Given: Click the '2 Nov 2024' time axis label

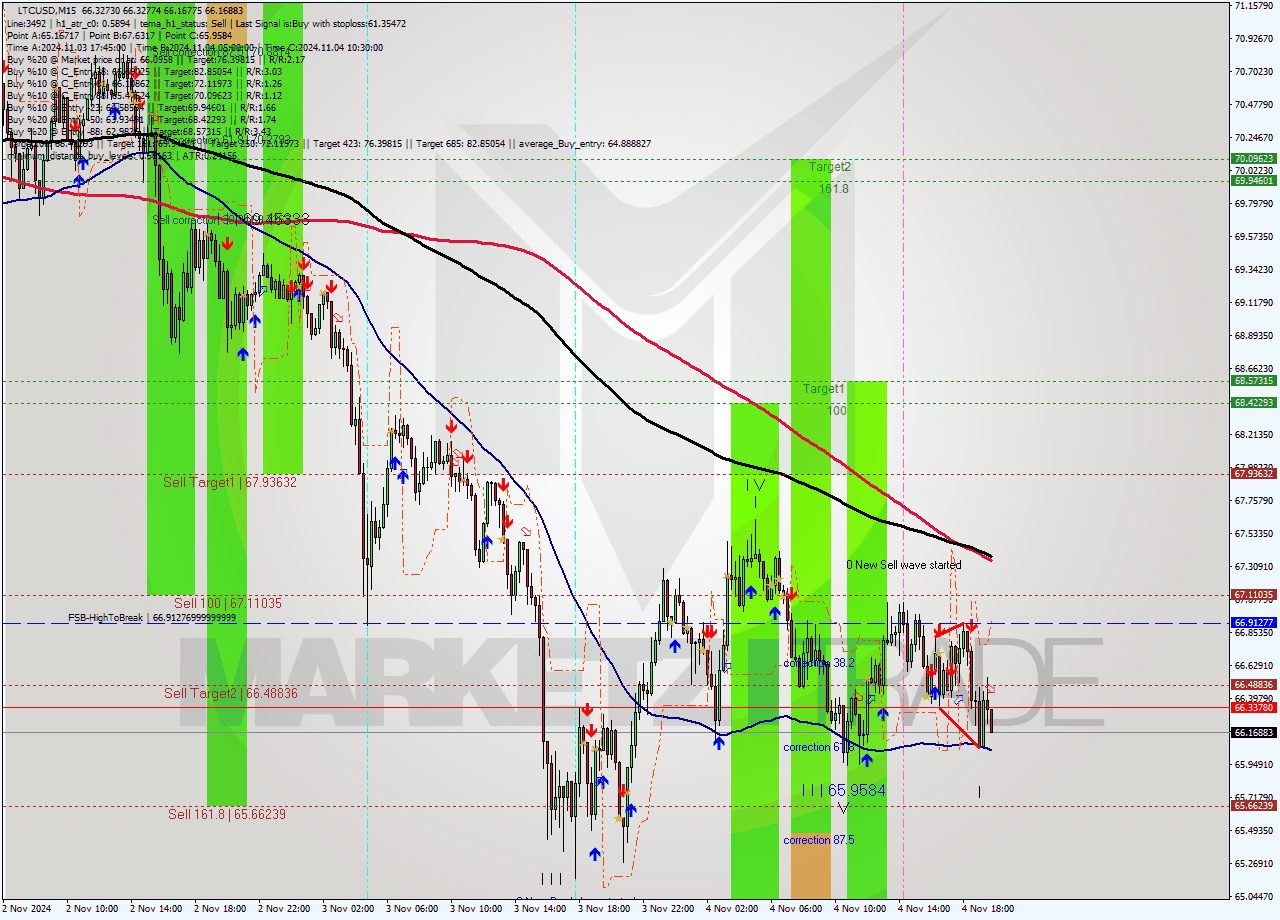Looking at the screenshot, I should click(x=28, y=909).
